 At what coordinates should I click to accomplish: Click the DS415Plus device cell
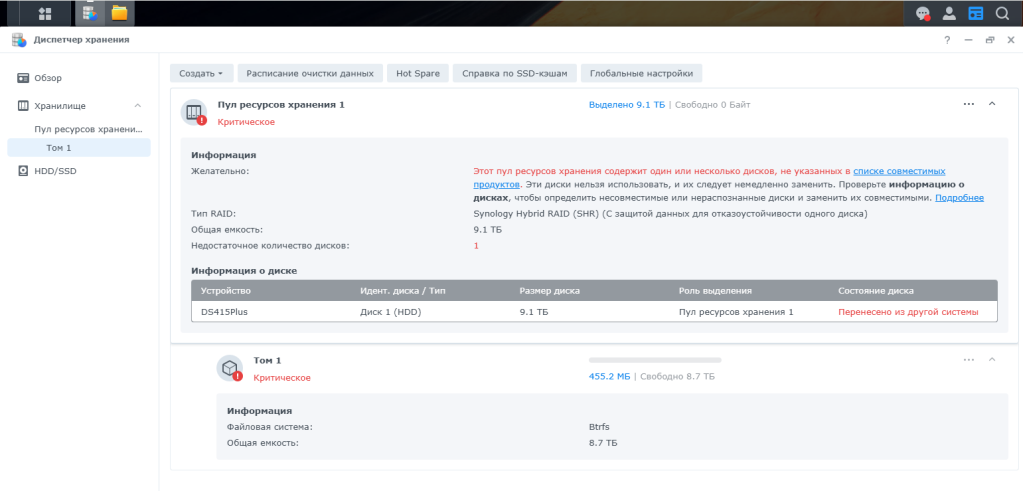[224, 312]
